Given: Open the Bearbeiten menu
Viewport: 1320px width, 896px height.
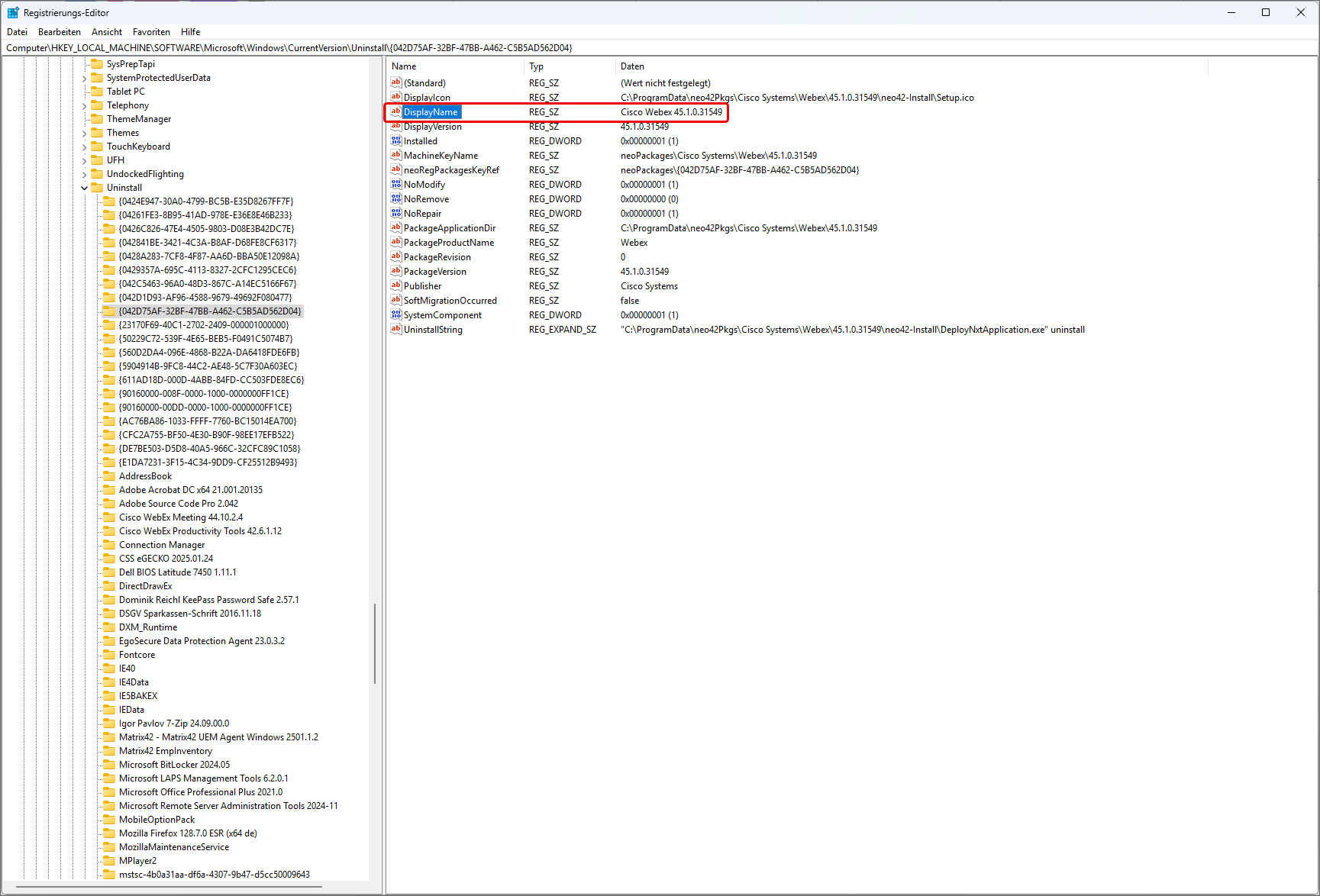Looking at the screenshot, I should point(60,32).
